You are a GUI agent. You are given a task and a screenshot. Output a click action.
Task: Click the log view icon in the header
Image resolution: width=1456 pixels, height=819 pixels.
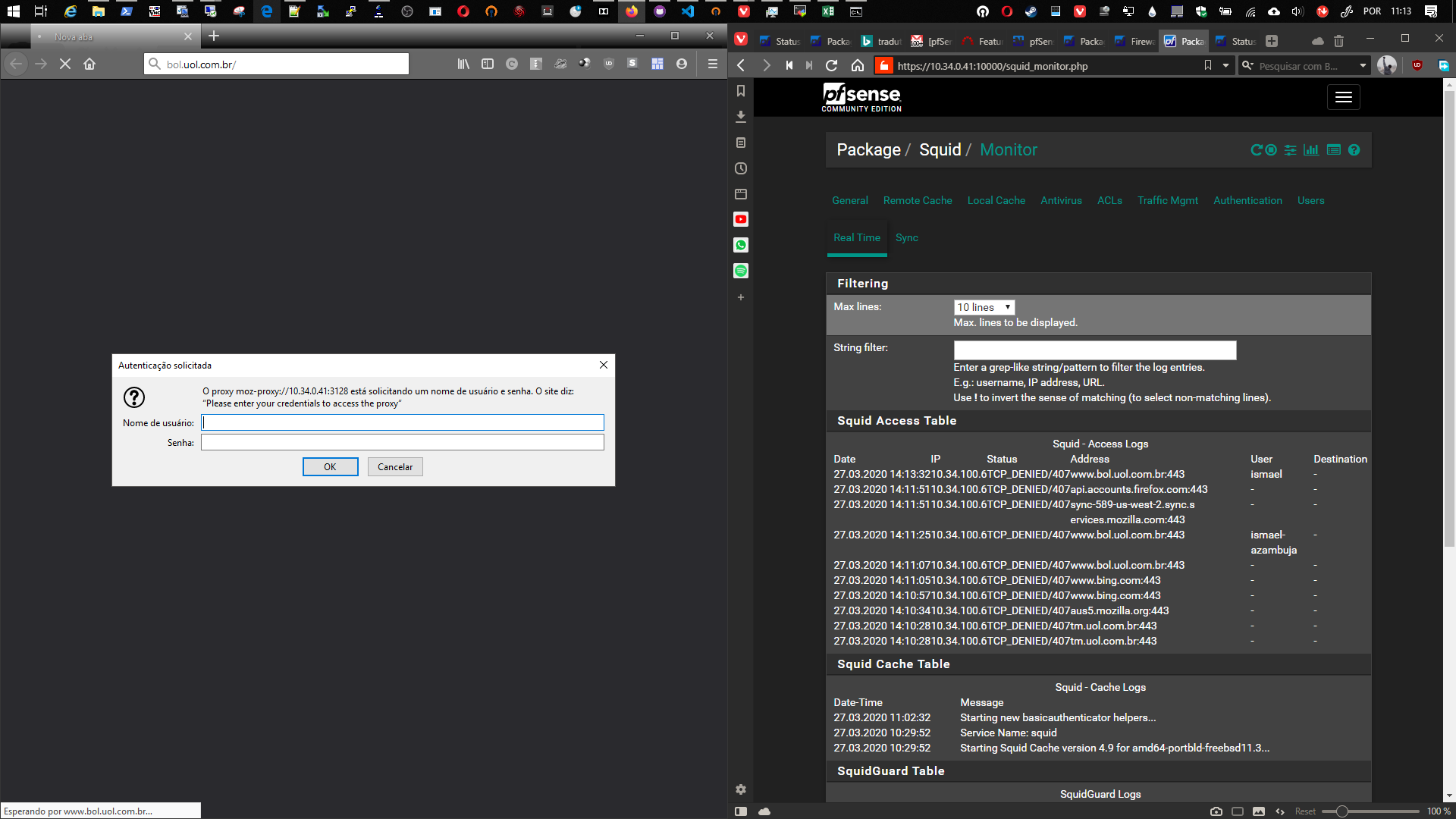(x=1333, y=150)
